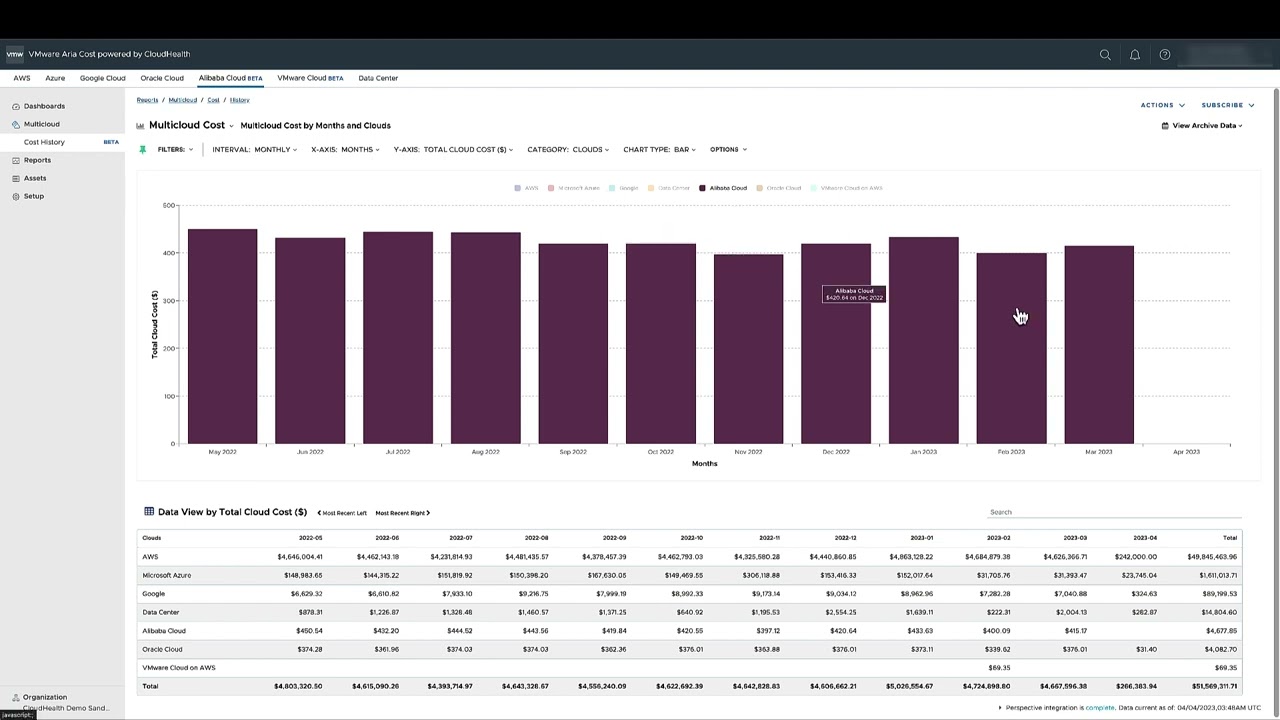Toggle Oracle Cloud series in legend
This screenshot has height=720, width=1280.
click(x=779, y=188)
